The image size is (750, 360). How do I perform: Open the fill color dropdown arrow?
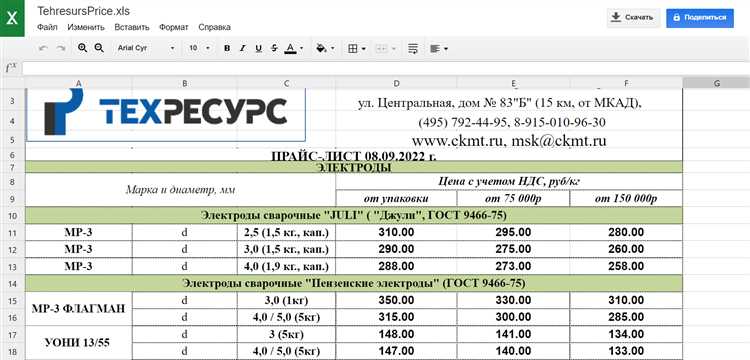[x=332, y=48]
